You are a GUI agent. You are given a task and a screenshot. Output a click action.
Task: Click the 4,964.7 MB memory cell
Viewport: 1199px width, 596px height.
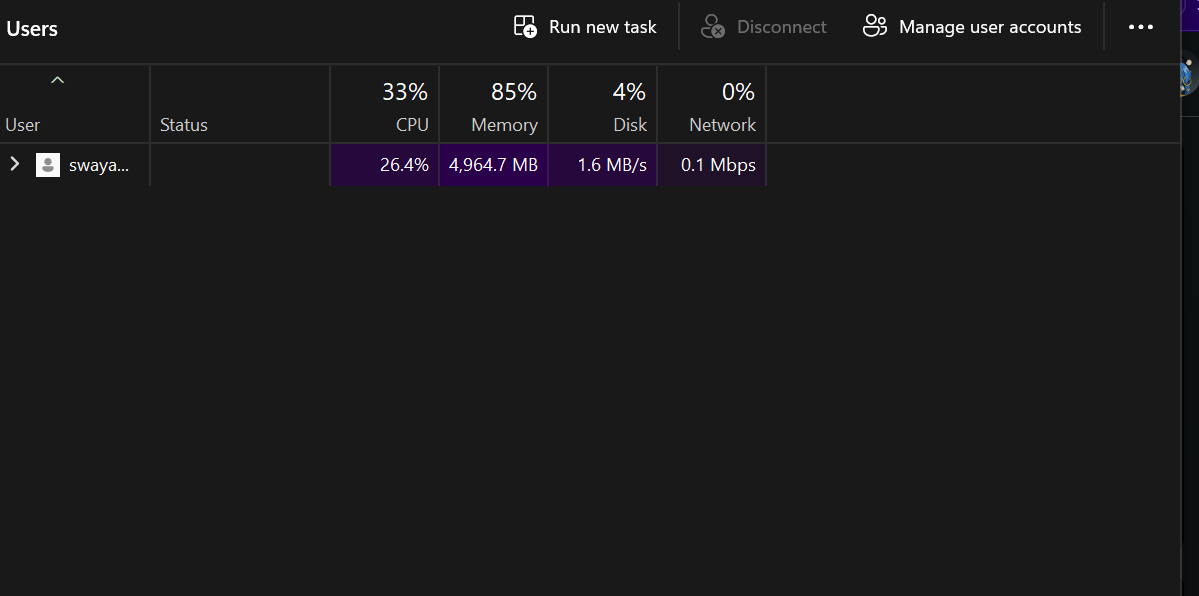coord(494,164)
